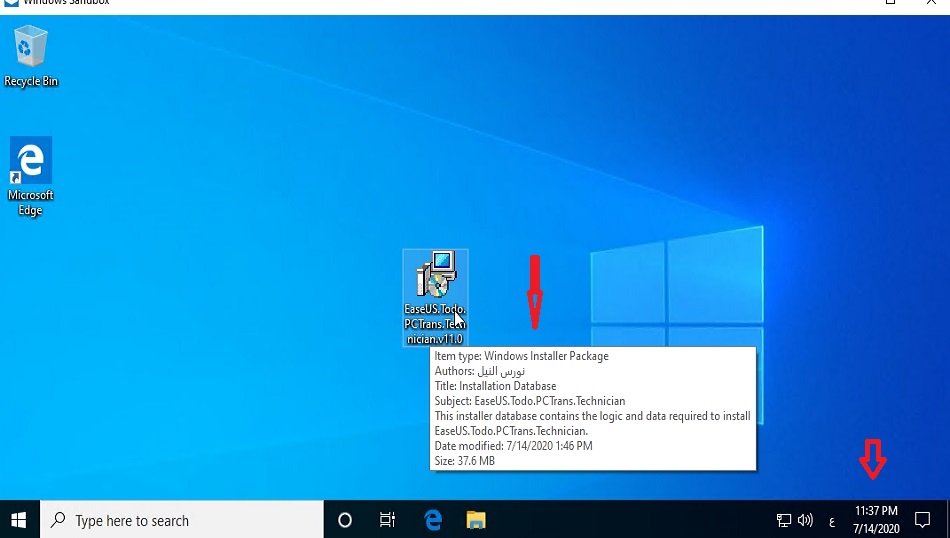Open the volume speaker tray icon
The height and width of the screenshot is (538, 950).
tap(805, 520)
